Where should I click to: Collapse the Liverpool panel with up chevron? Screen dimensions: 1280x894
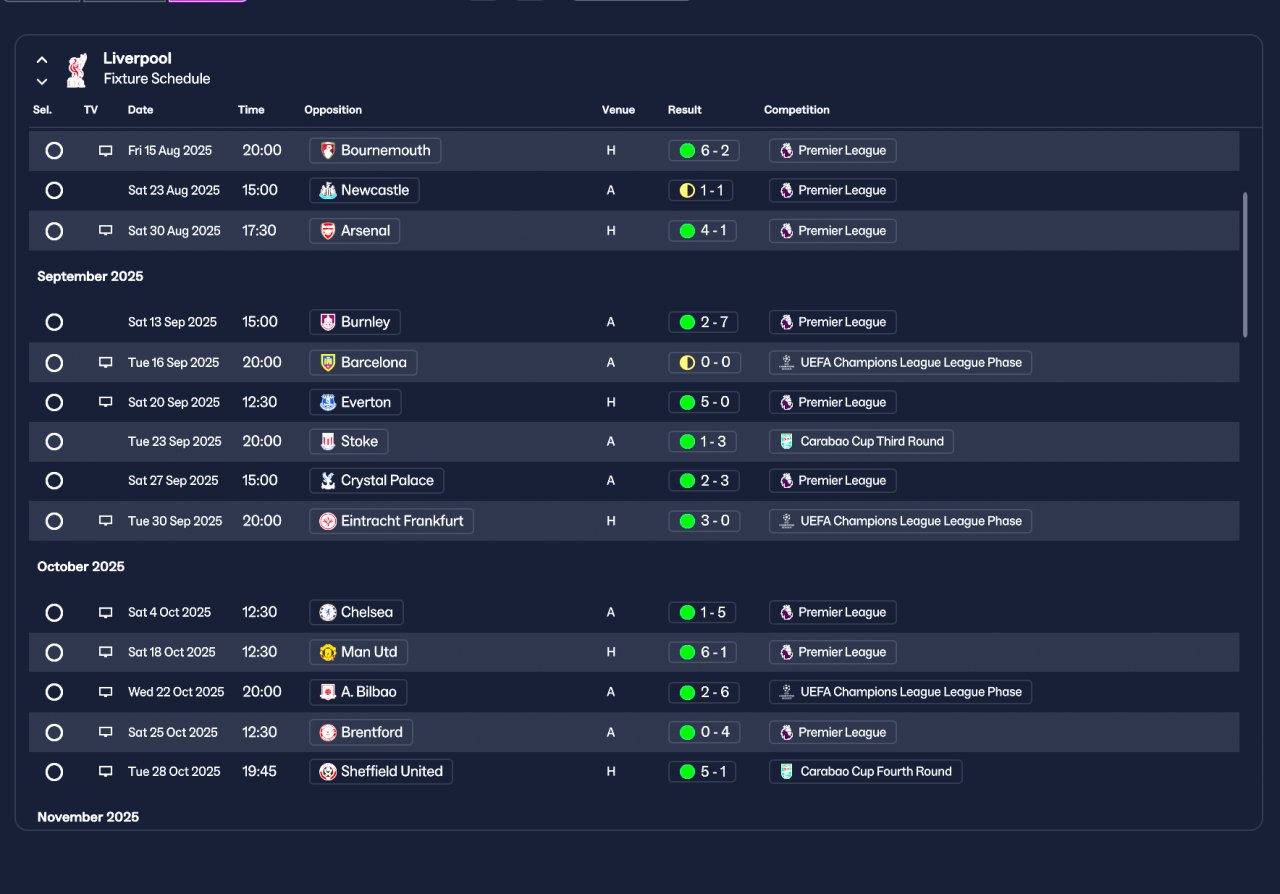point(42,60)
